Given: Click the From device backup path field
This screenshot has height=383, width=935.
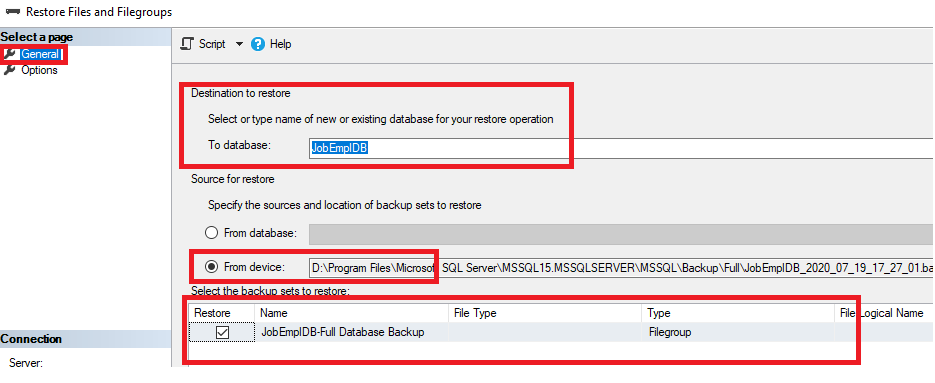Looking at the screenshot, I should [x=621, y=268].
